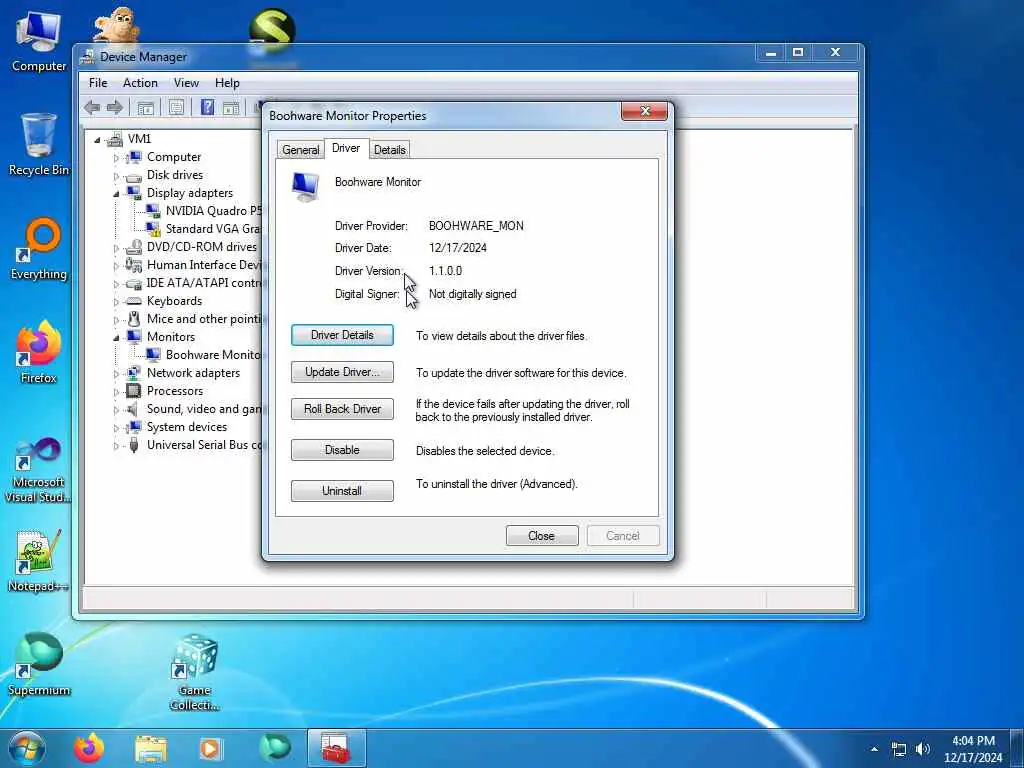Click the Close button in Properties dialog
The width and height of the screenshot is (1024, 768).
pyautogui.click(x=542, y=536)
